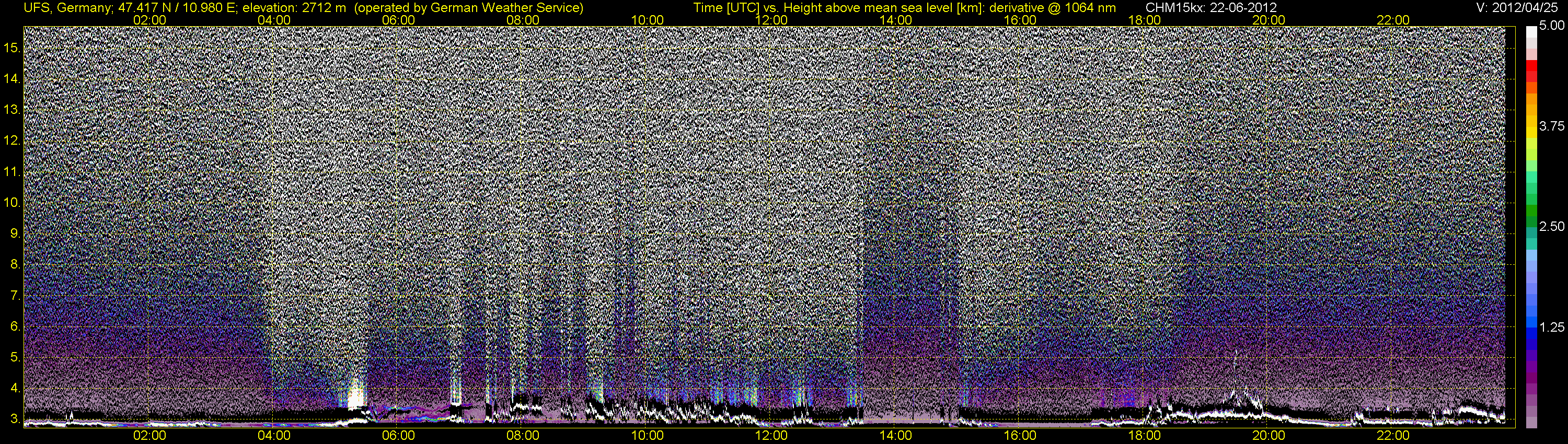Image resolution: width=1568 pixels, height=444 pixels.
Task: Click the 10:00 label on the top time axis
Action: coord(647,20)
